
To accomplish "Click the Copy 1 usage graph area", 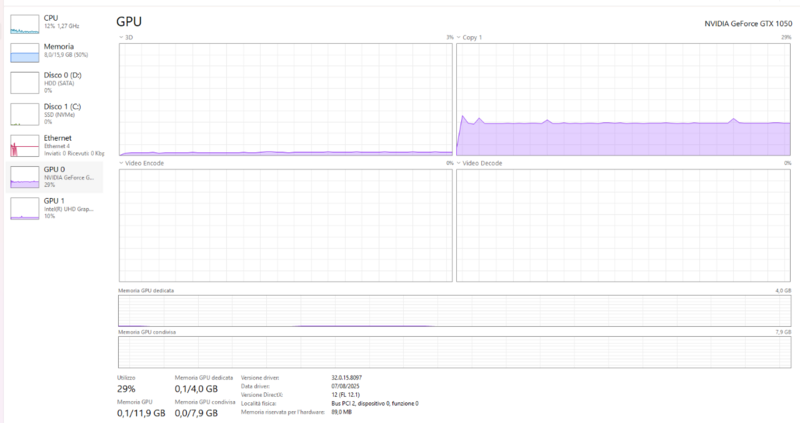I will point(623,100).
